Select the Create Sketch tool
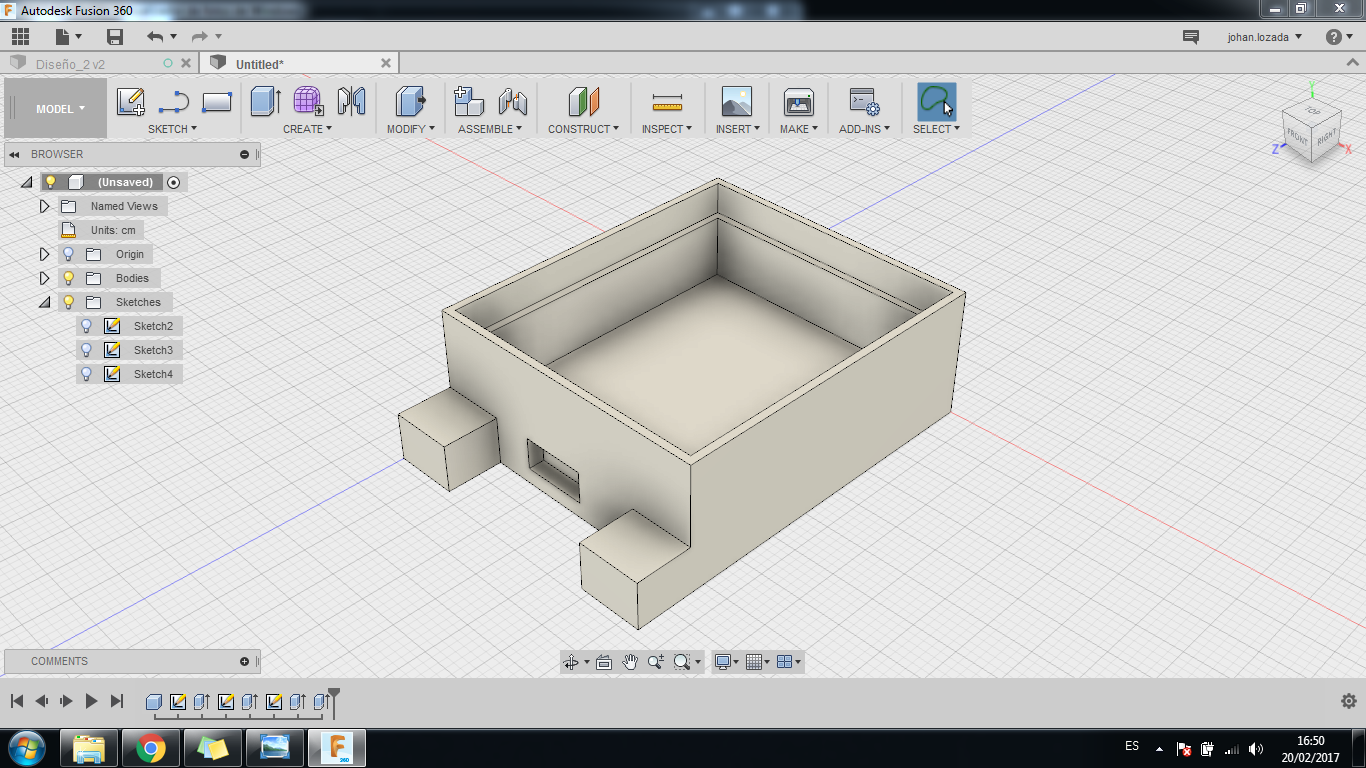Viewport: 1366px width, 768px height. [131, 102]
